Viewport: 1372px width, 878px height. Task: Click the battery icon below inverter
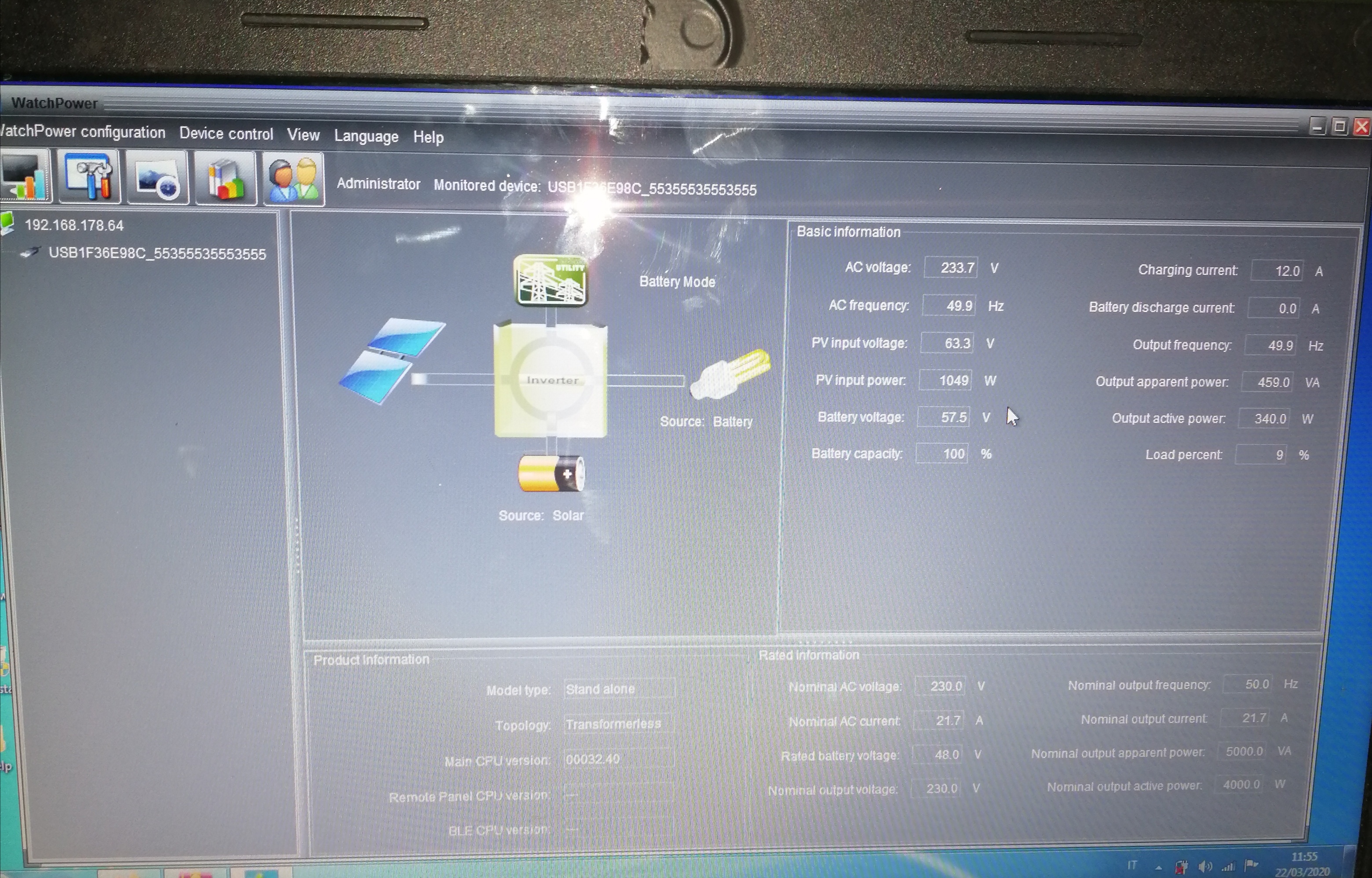click(x=551, y=473)
